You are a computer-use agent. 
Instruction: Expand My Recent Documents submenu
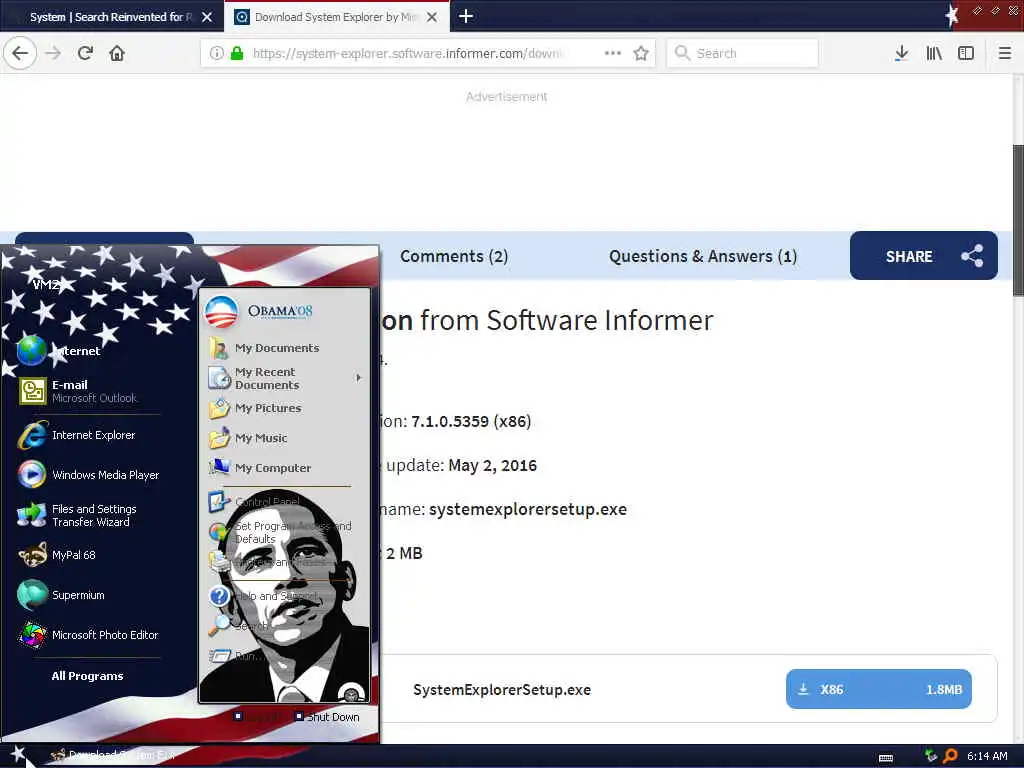tap(285, 378)
